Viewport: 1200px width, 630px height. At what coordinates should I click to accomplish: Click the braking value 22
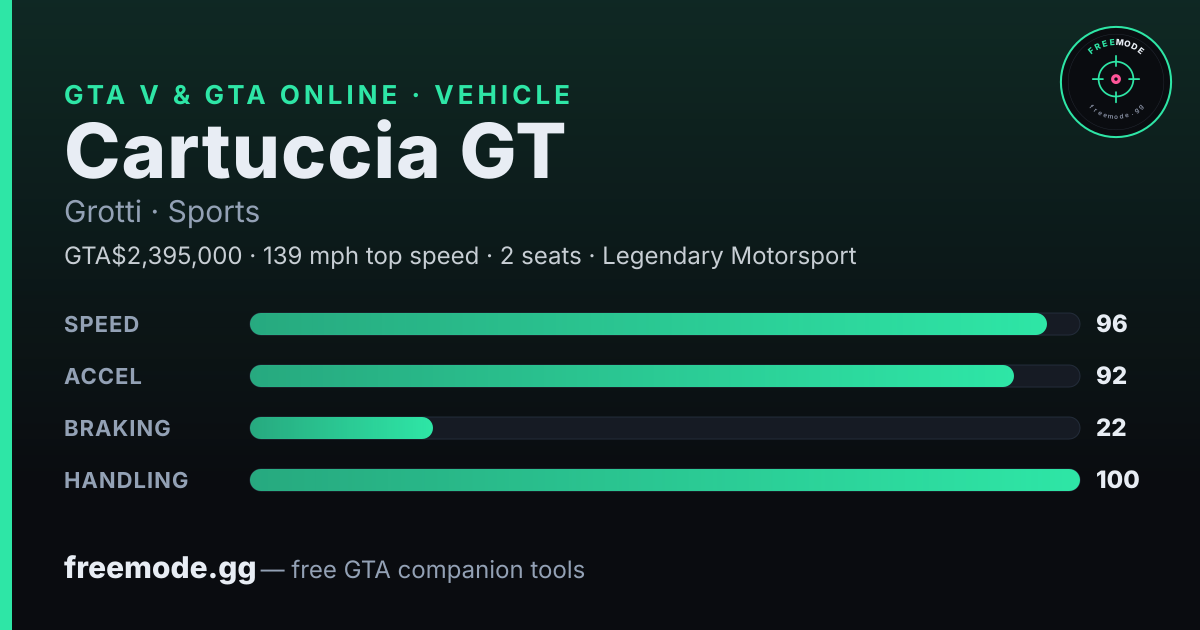coord(1111,428)
